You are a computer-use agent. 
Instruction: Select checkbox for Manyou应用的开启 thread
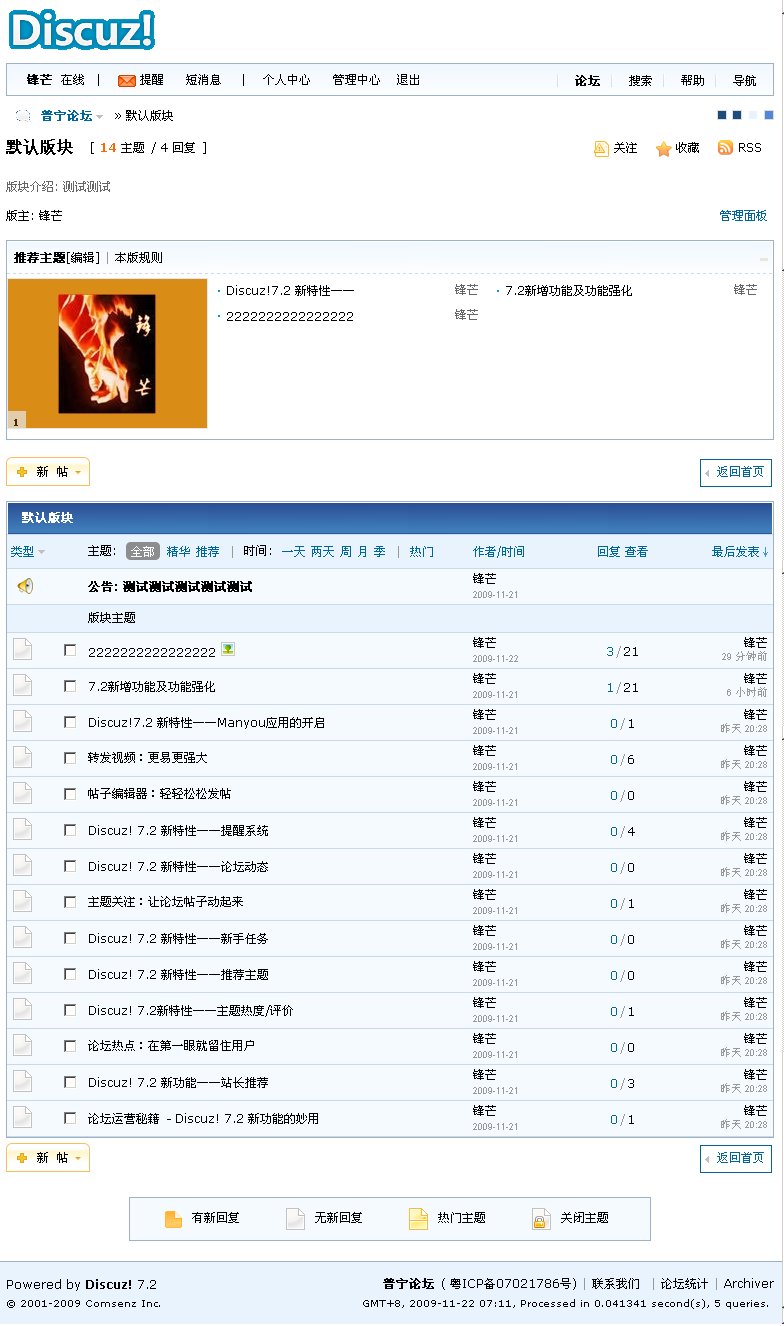tap(70, 722)
